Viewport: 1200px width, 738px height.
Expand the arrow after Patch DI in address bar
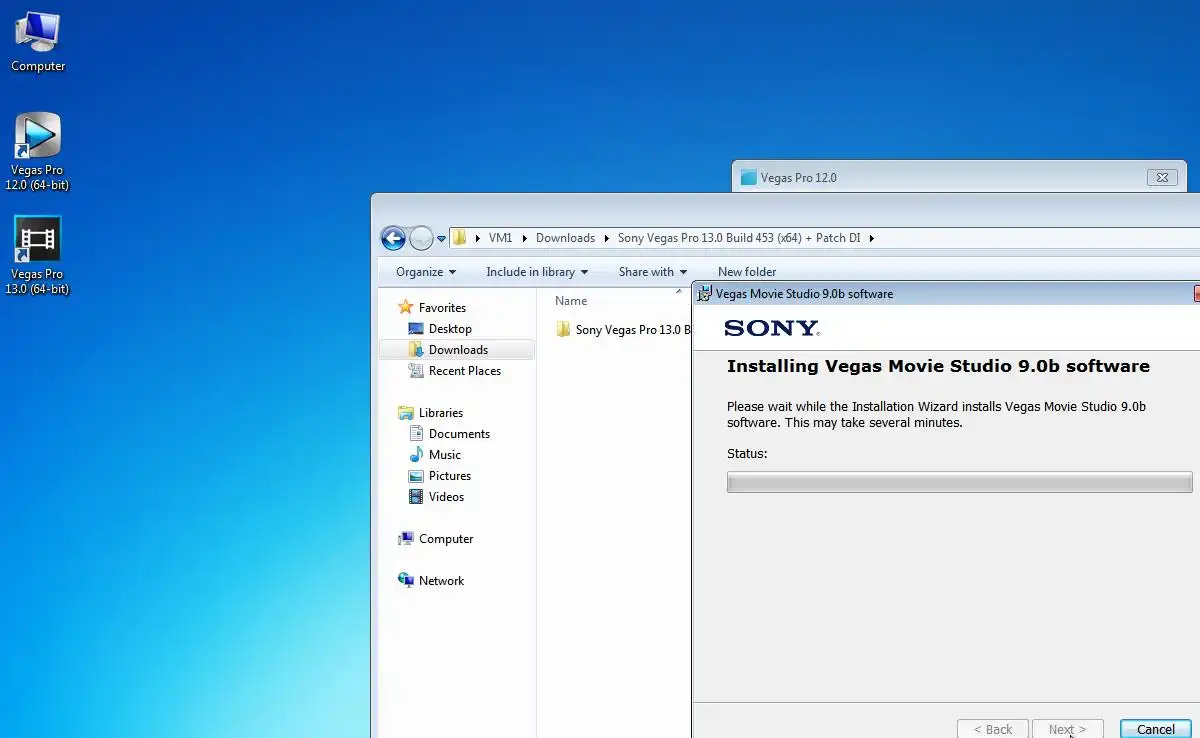pyautogui.click(x=871, y=238)
